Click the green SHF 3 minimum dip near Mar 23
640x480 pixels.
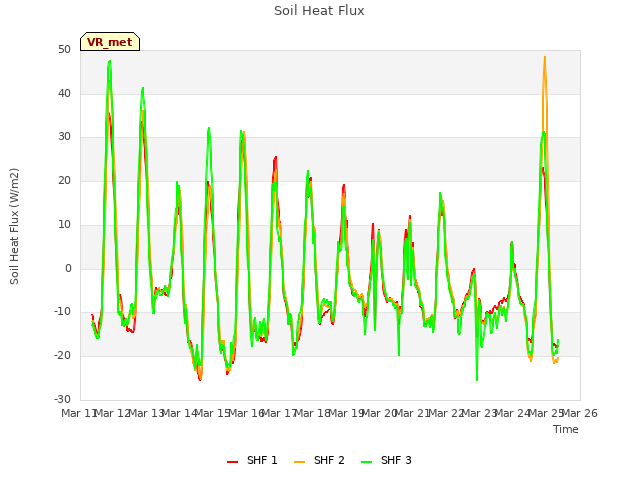pos(477,380)
